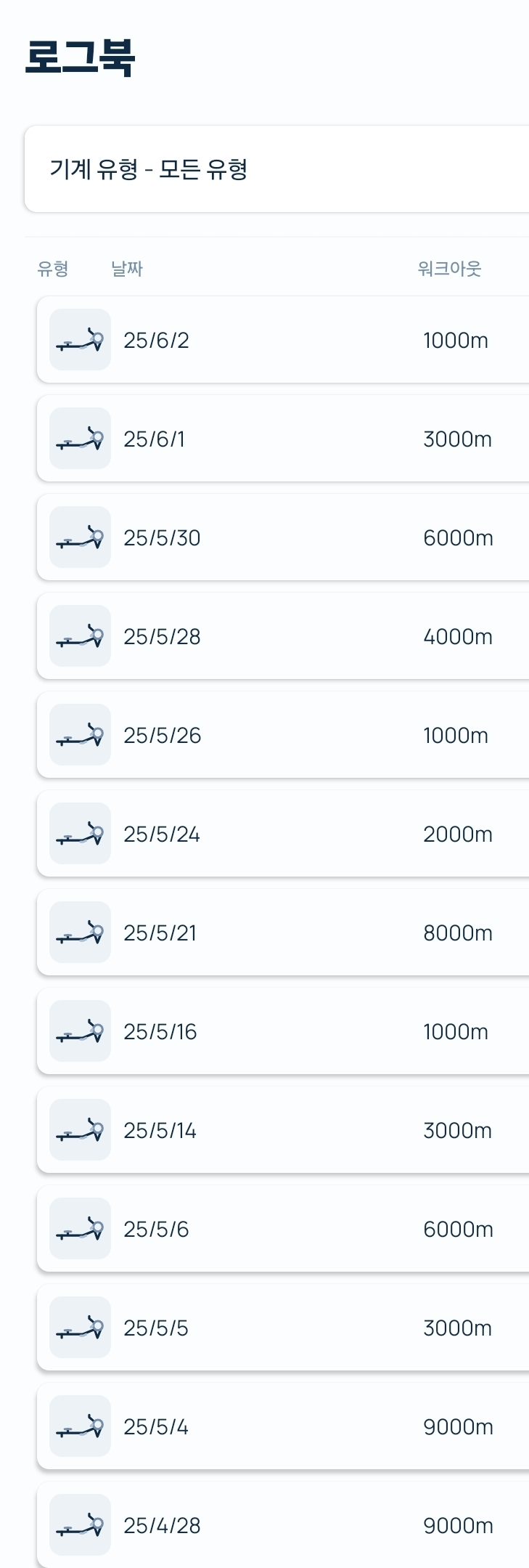
Task: Click the 유형 column header
Action: tap(53, 269)
